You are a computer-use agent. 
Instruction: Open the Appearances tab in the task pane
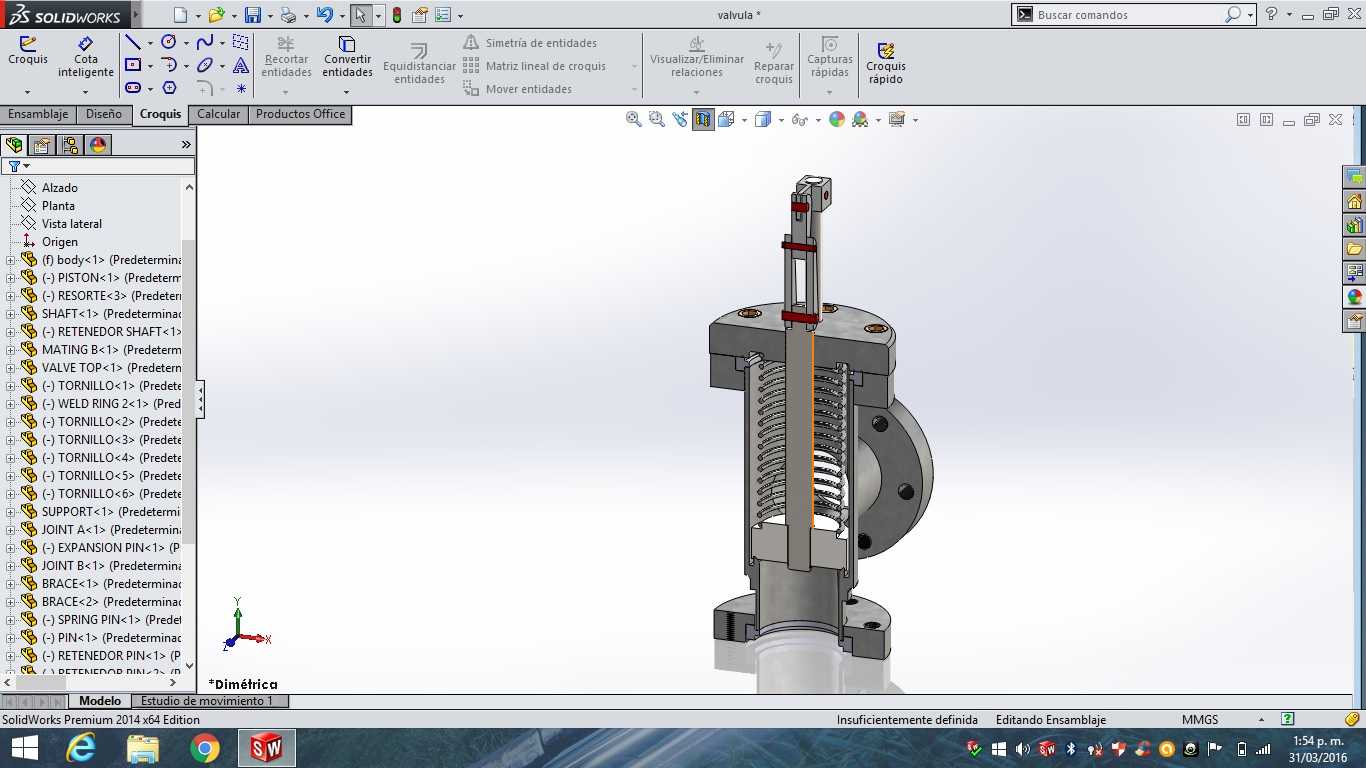click(1355, 297)
